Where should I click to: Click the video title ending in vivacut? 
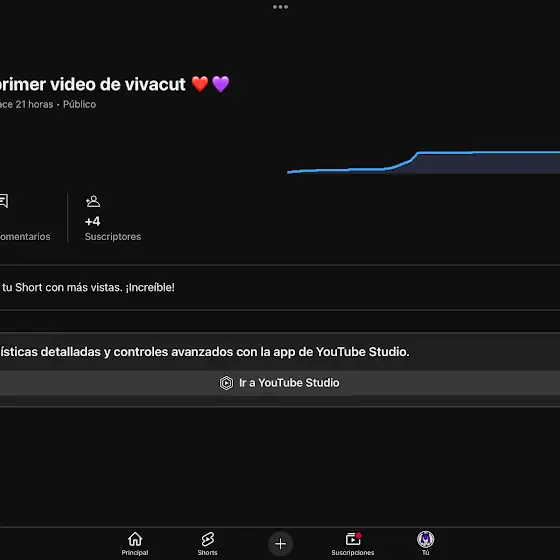(114, 85)
